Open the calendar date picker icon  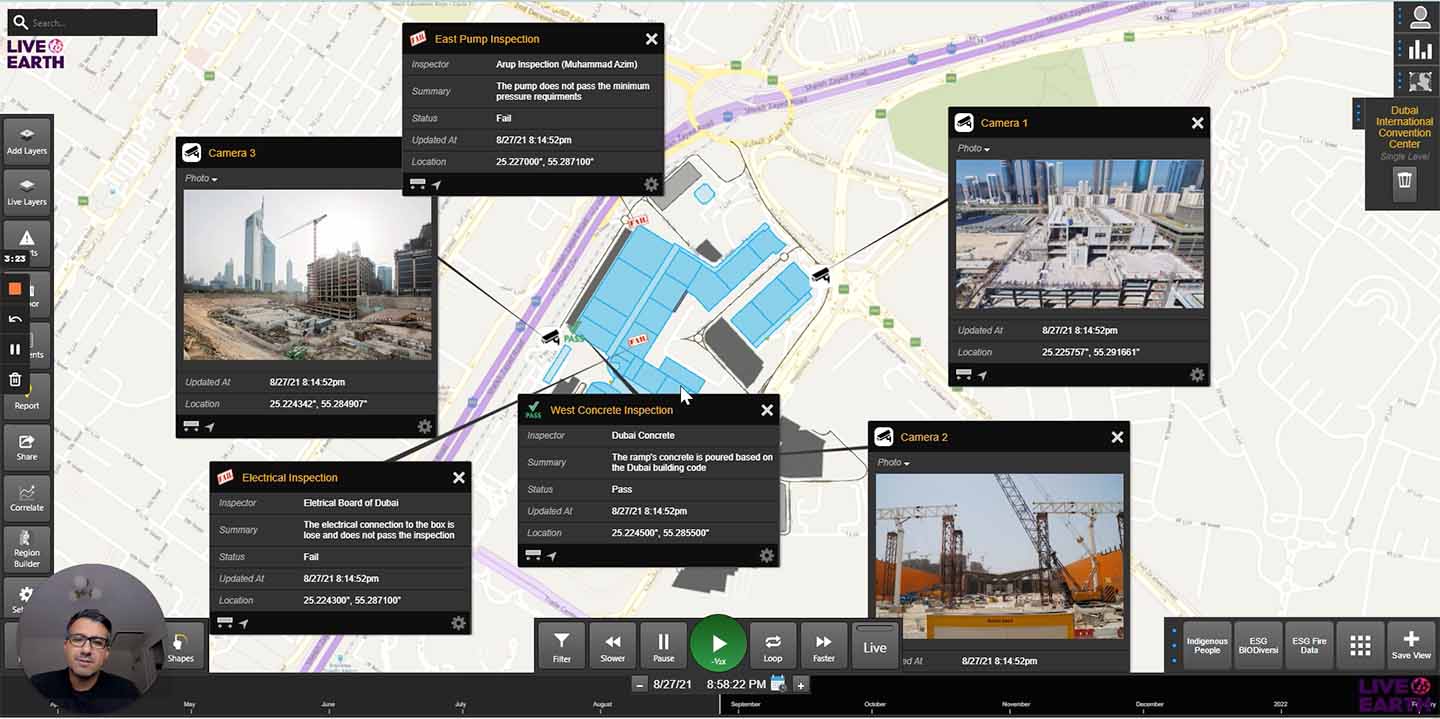point(778,684)
